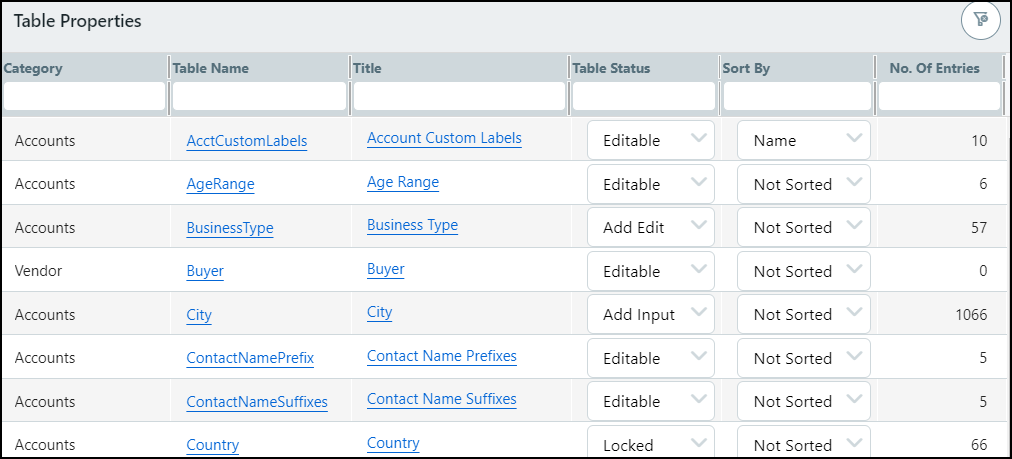Click the No. Of Entries filter box
1012x459 pixels.
(939, 96)
